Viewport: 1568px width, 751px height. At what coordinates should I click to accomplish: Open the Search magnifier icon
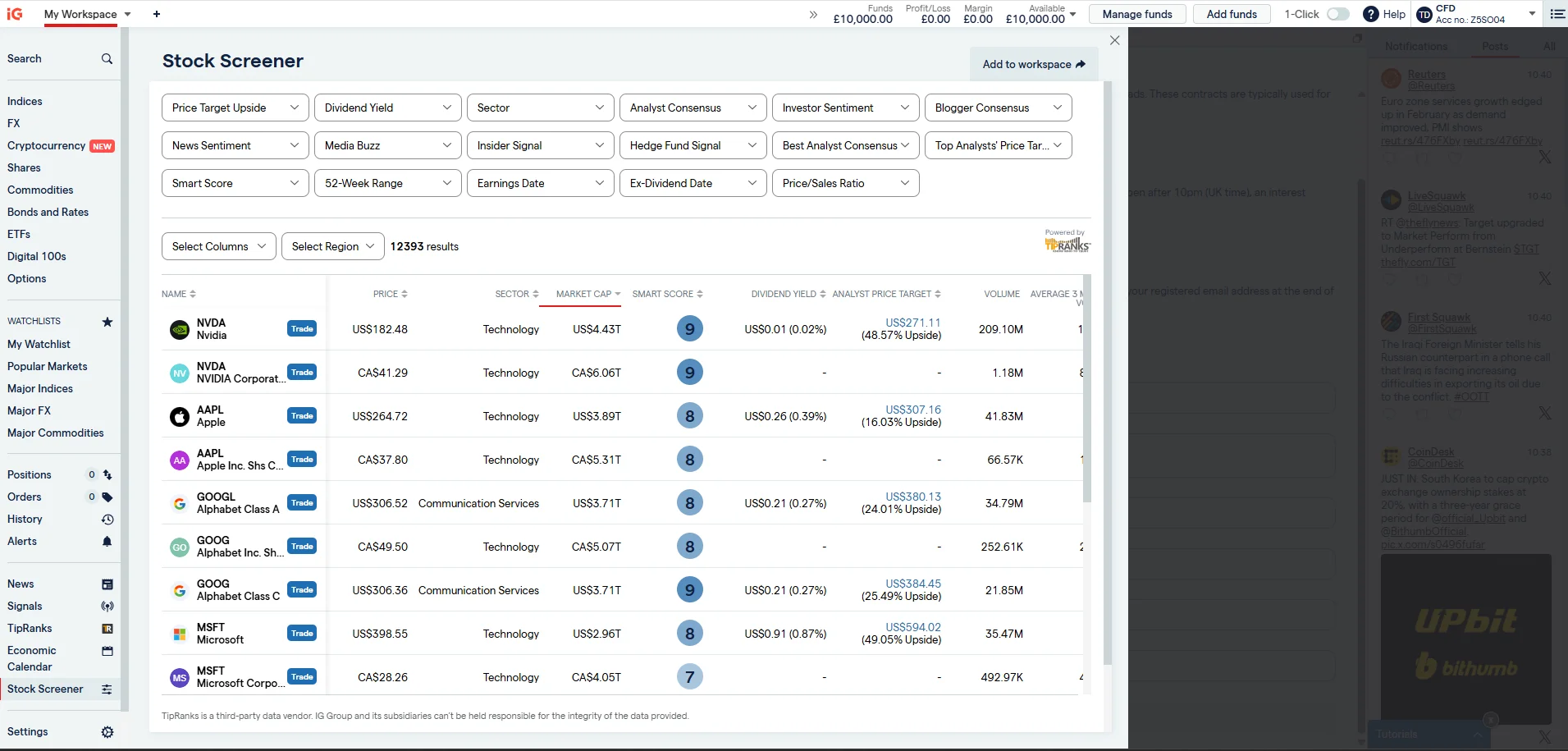click(x=107, y=58)
